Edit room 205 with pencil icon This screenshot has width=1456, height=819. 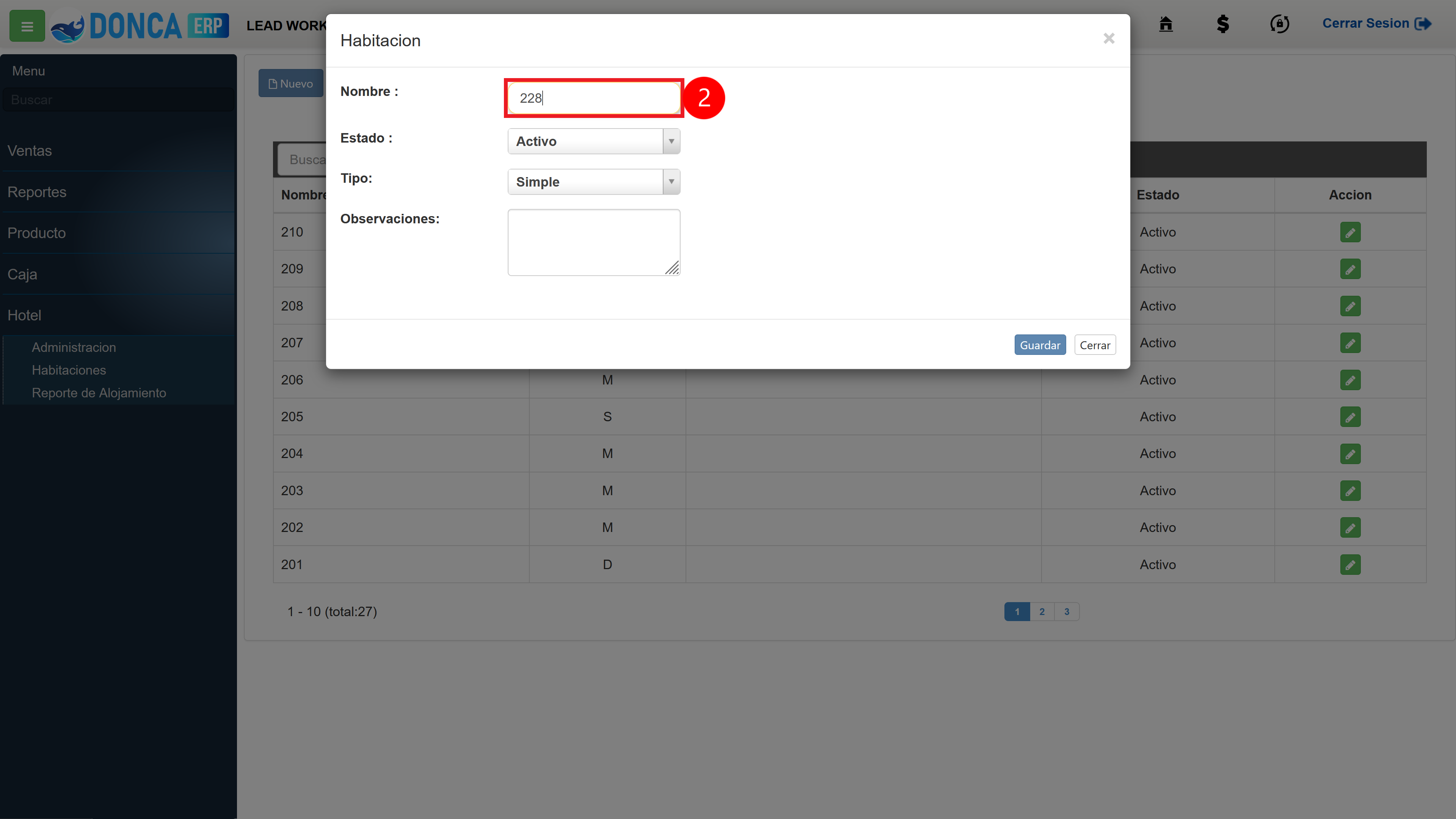1350,417
